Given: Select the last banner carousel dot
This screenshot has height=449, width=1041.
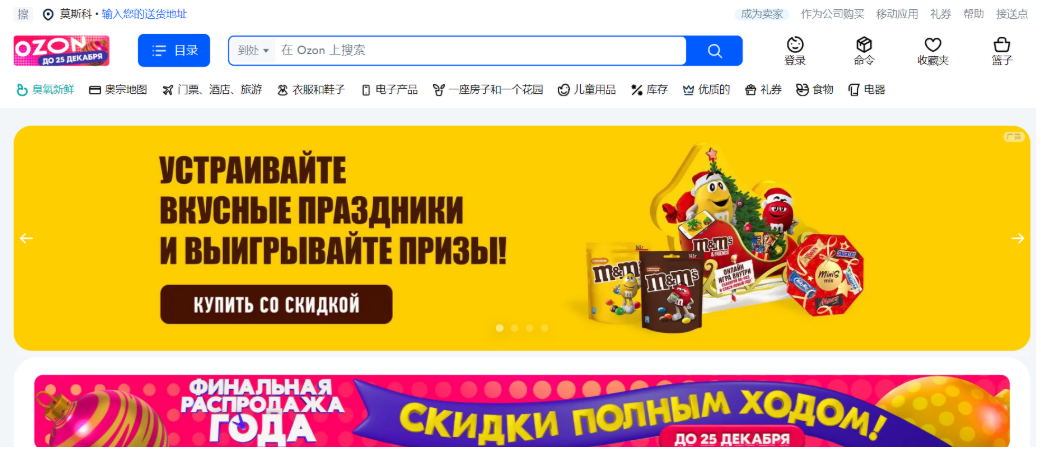Looking at the screenshot, I should tap(544, 328).
